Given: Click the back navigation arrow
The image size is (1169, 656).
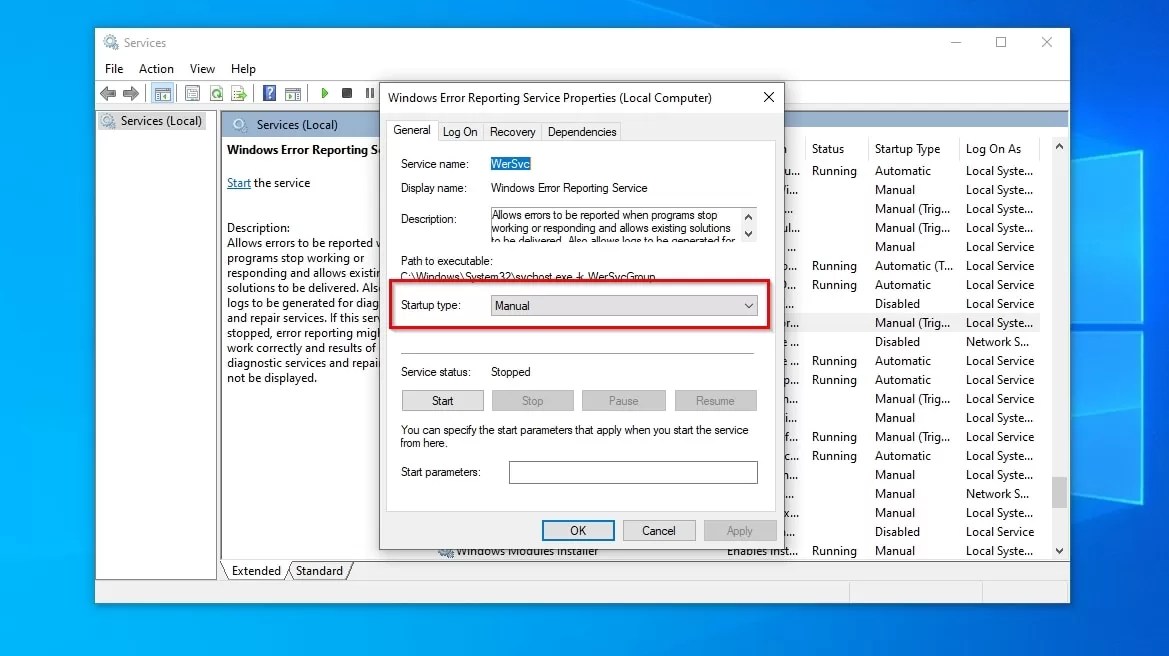Looking at the screenshot, I should tap(108, 93).
